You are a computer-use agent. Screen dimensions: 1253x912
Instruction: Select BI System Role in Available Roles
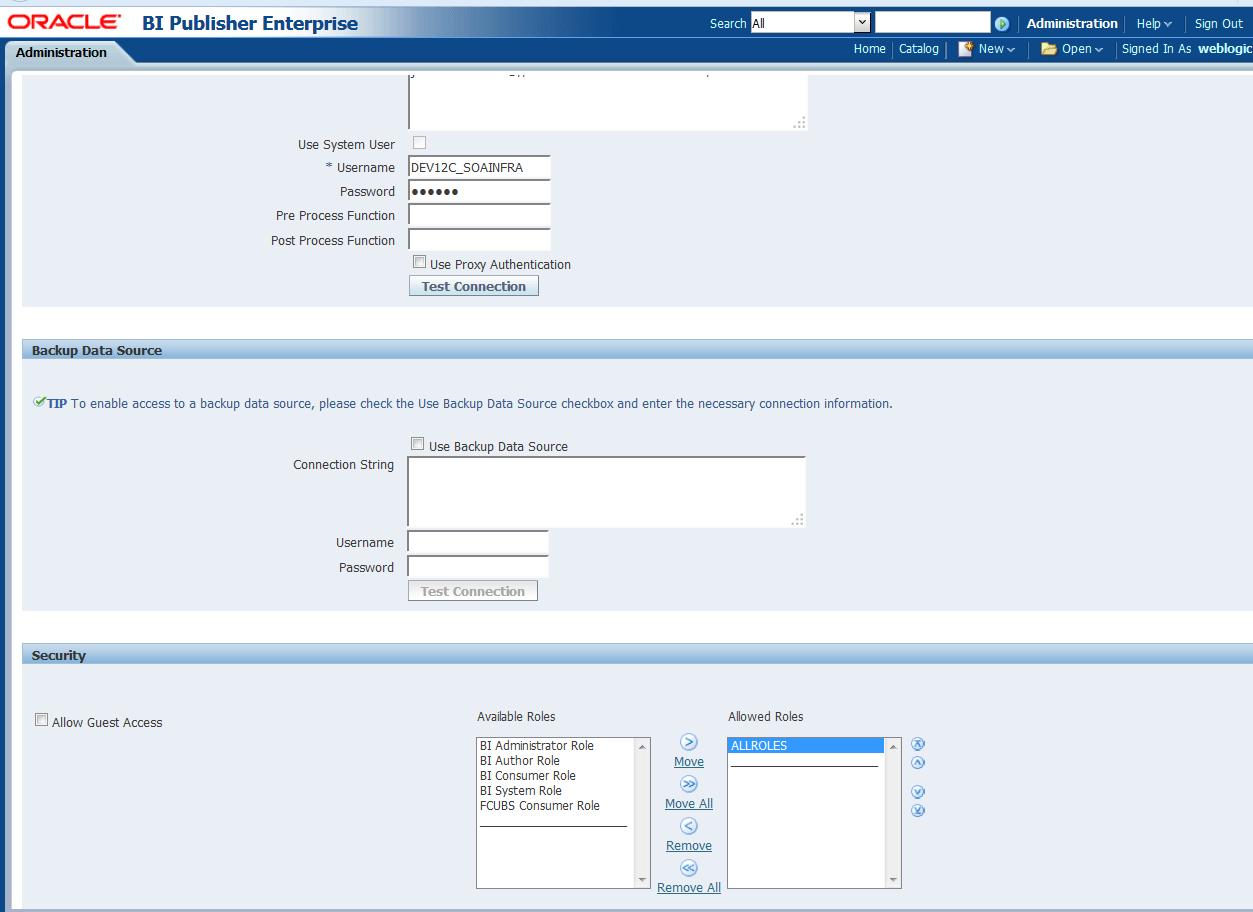[556, 791]
